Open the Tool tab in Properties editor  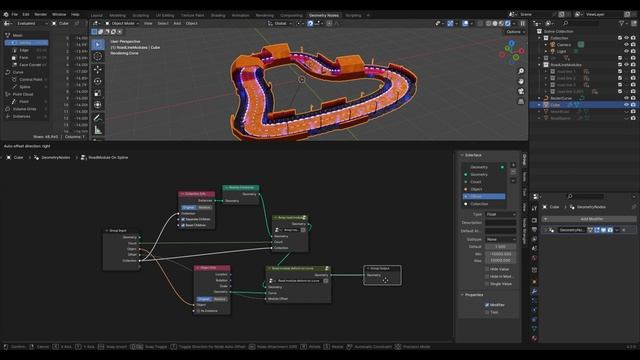534,209
